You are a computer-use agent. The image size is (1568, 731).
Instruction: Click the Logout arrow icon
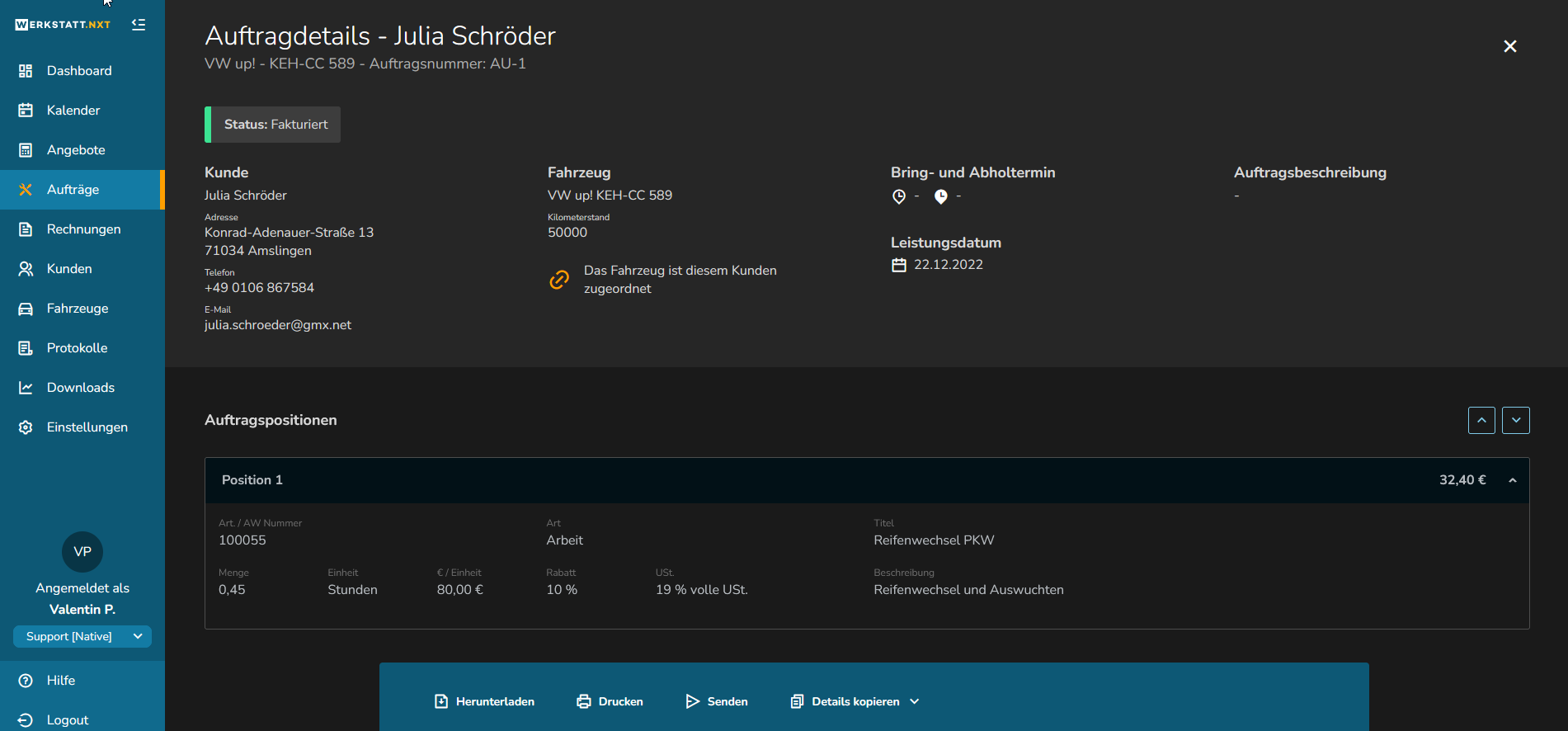coord(26,720)
